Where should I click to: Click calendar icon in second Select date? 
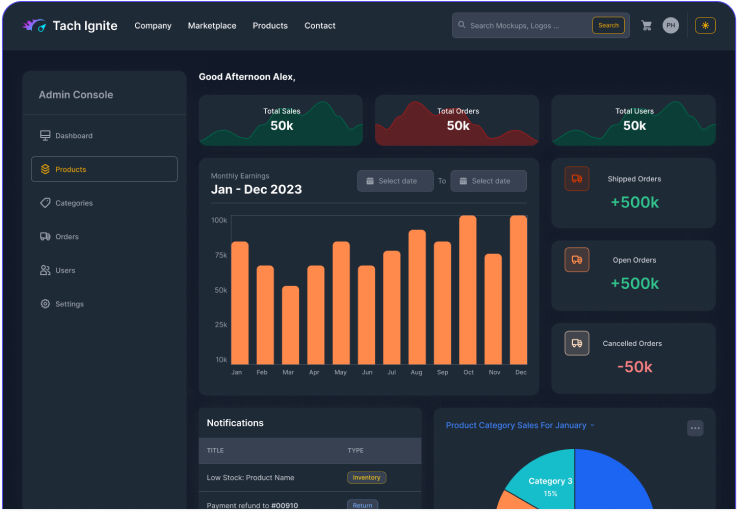point(463,181)
